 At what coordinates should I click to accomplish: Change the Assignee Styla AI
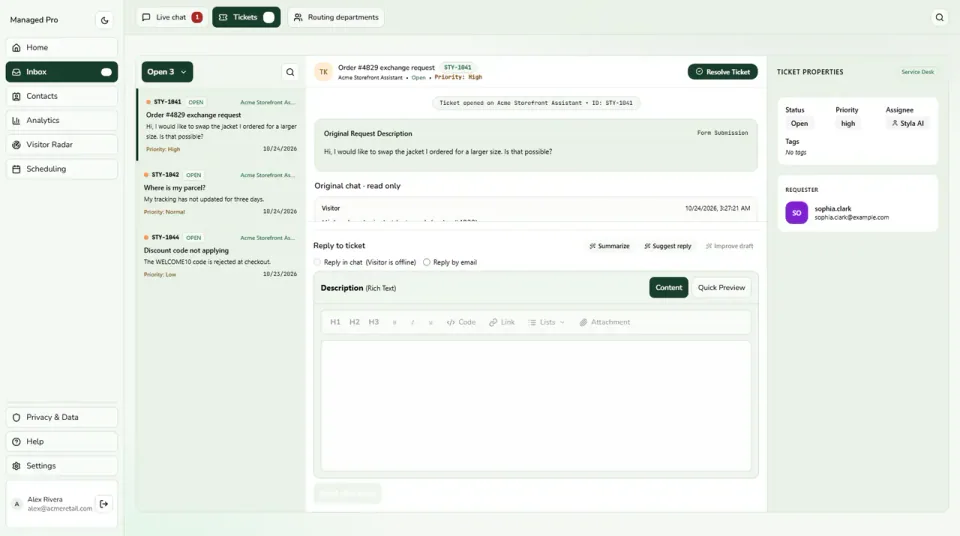tap(907, 123)
